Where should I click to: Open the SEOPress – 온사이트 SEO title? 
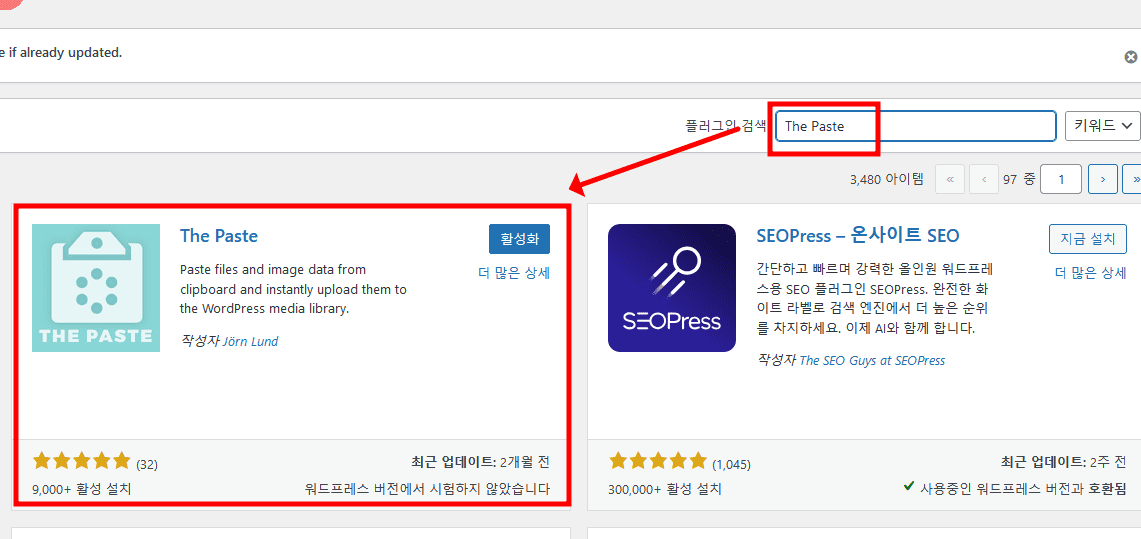pos(857,236)
